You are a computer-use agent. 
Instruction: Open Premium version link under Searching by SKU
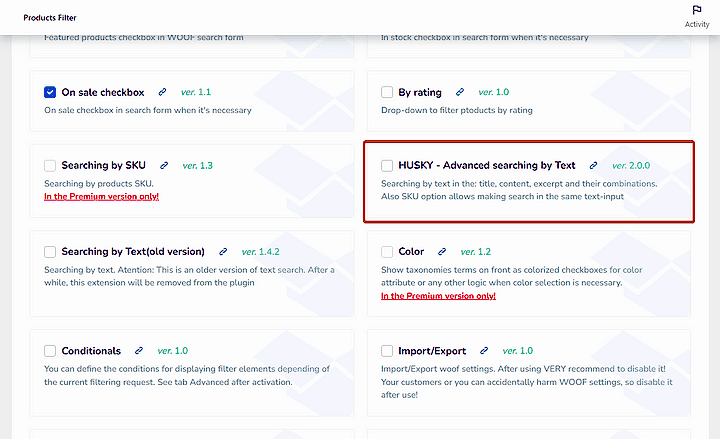(x=101, y=197)
